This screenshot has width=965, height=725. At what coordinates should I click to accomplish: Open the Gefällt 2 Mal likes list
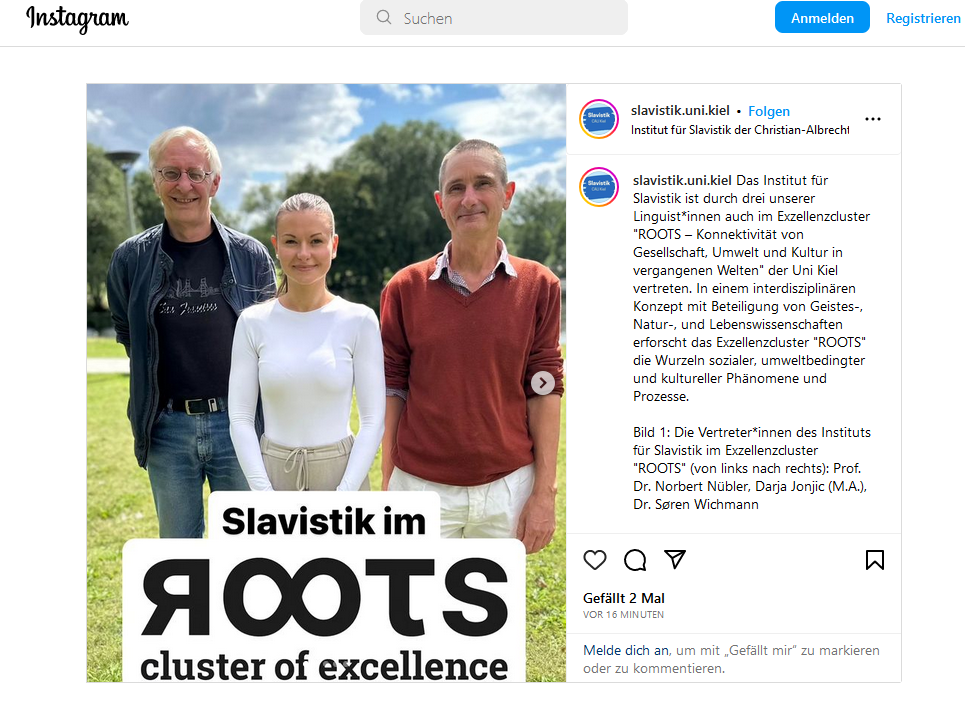623,598
